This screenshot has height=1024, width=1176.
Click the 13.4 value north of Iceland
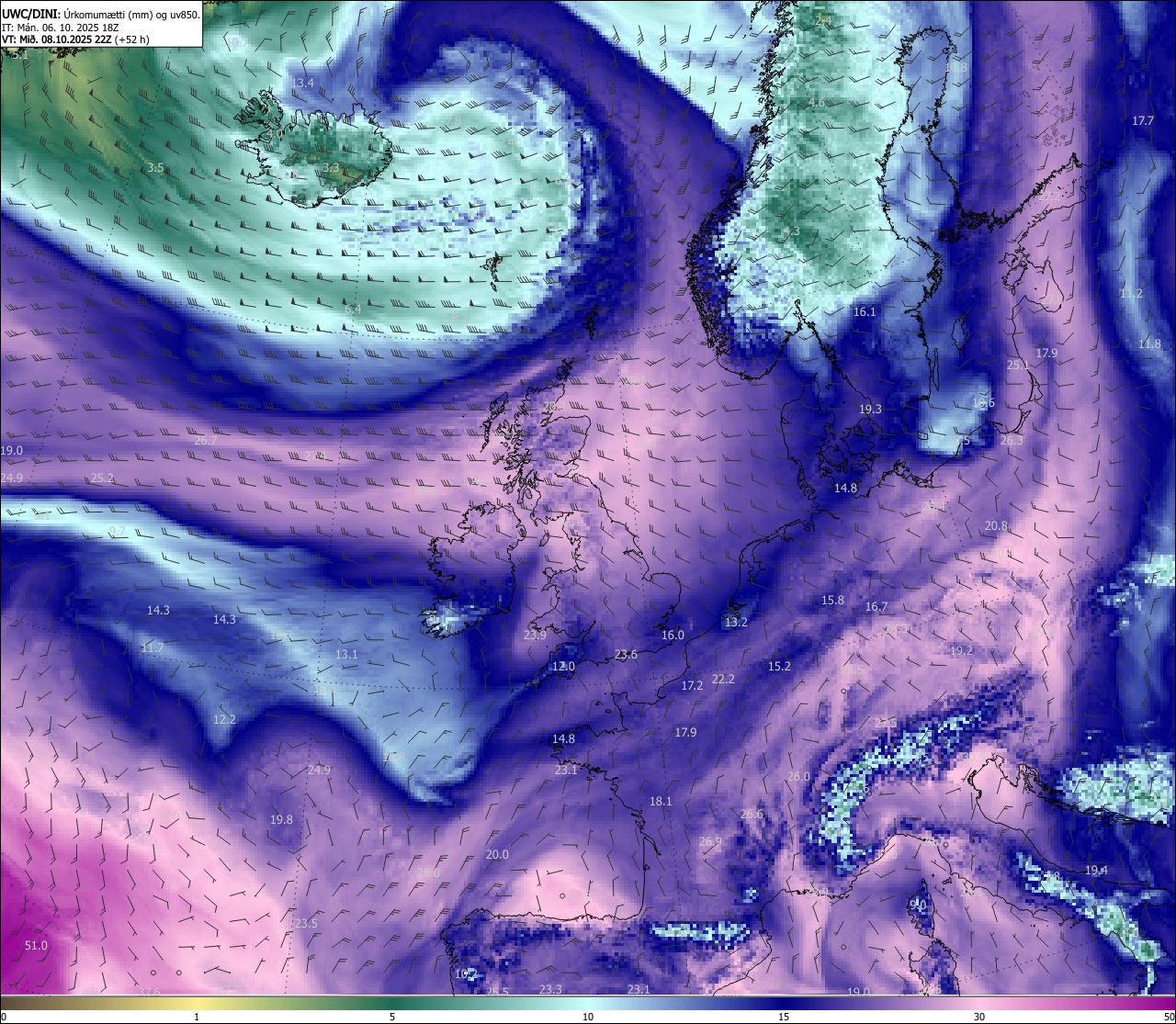pyautogui.click(x=302, y=83)
